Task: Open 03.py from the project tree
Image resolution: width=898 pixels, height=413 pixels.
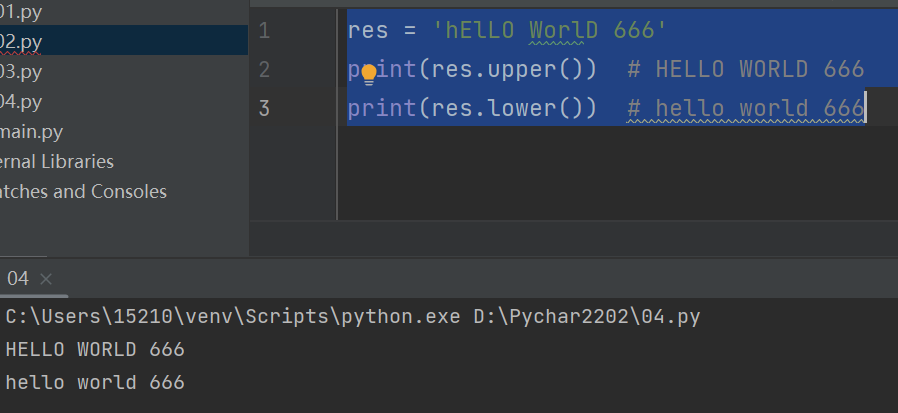Action: click(20, 71)
